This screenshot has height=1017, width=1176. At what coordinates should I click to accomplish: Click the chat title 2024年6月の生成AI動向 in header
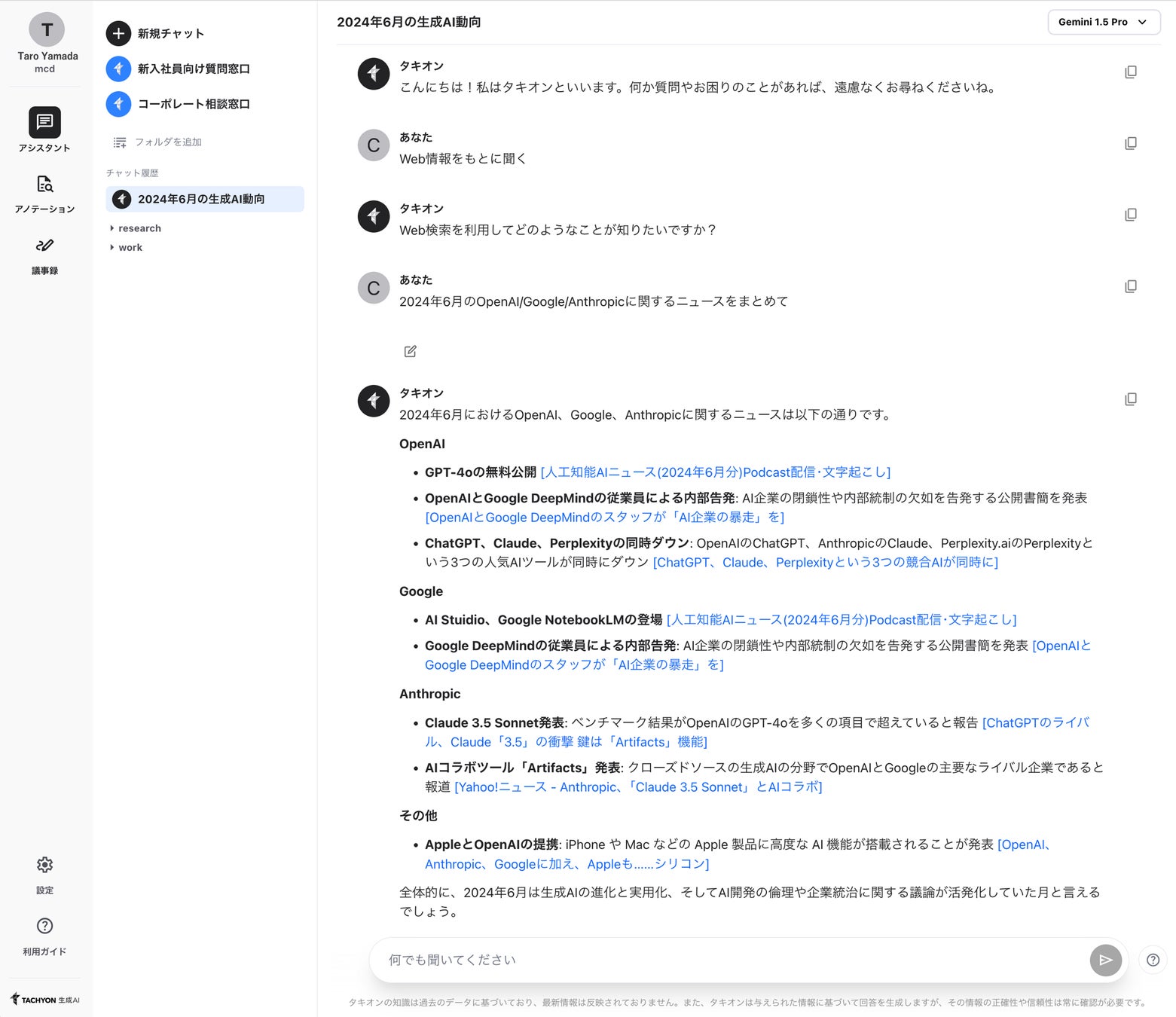click(409, 23)
